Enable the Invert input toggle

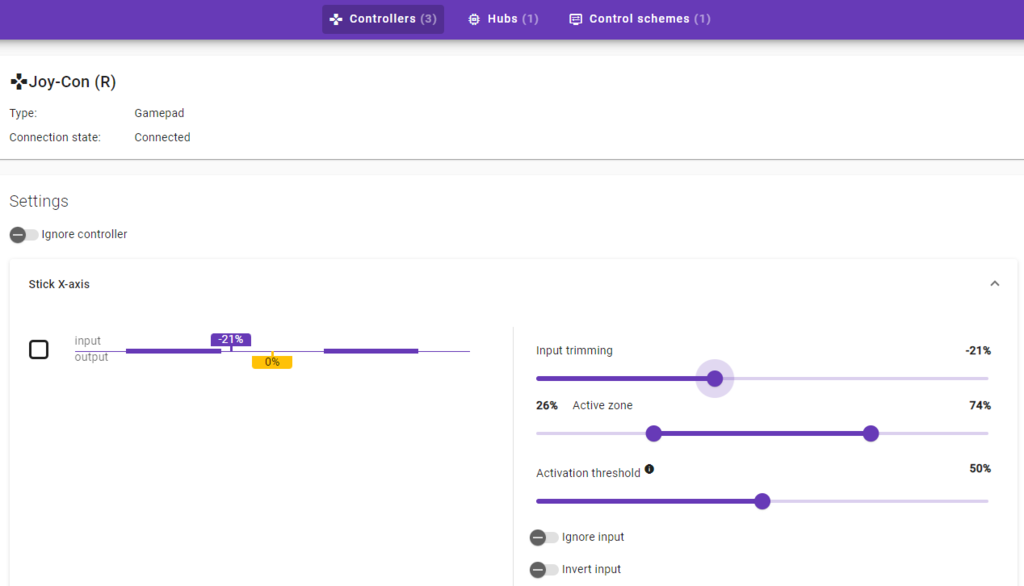point(543,570)
